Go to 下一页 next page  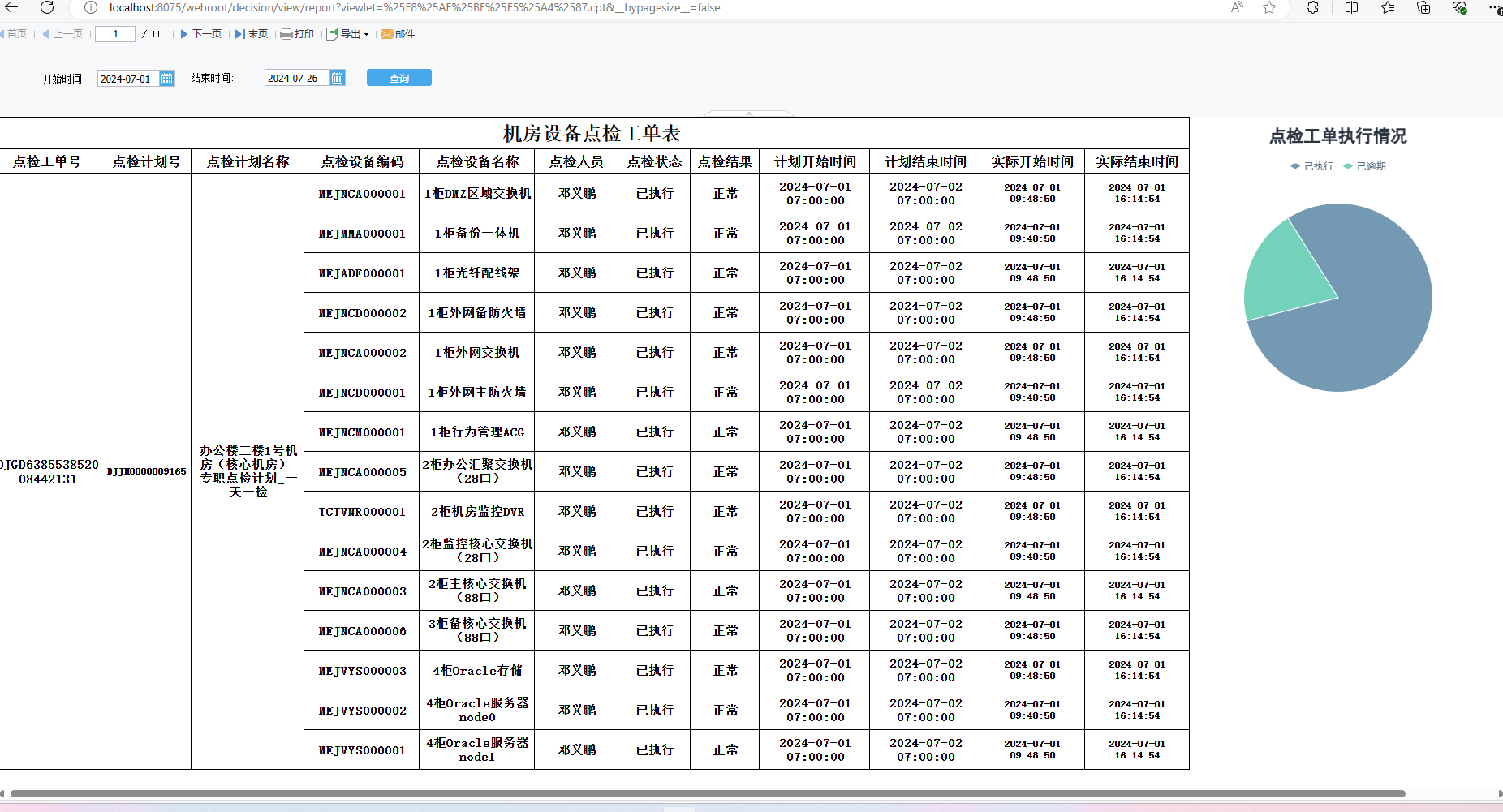(x=200, y=34)
